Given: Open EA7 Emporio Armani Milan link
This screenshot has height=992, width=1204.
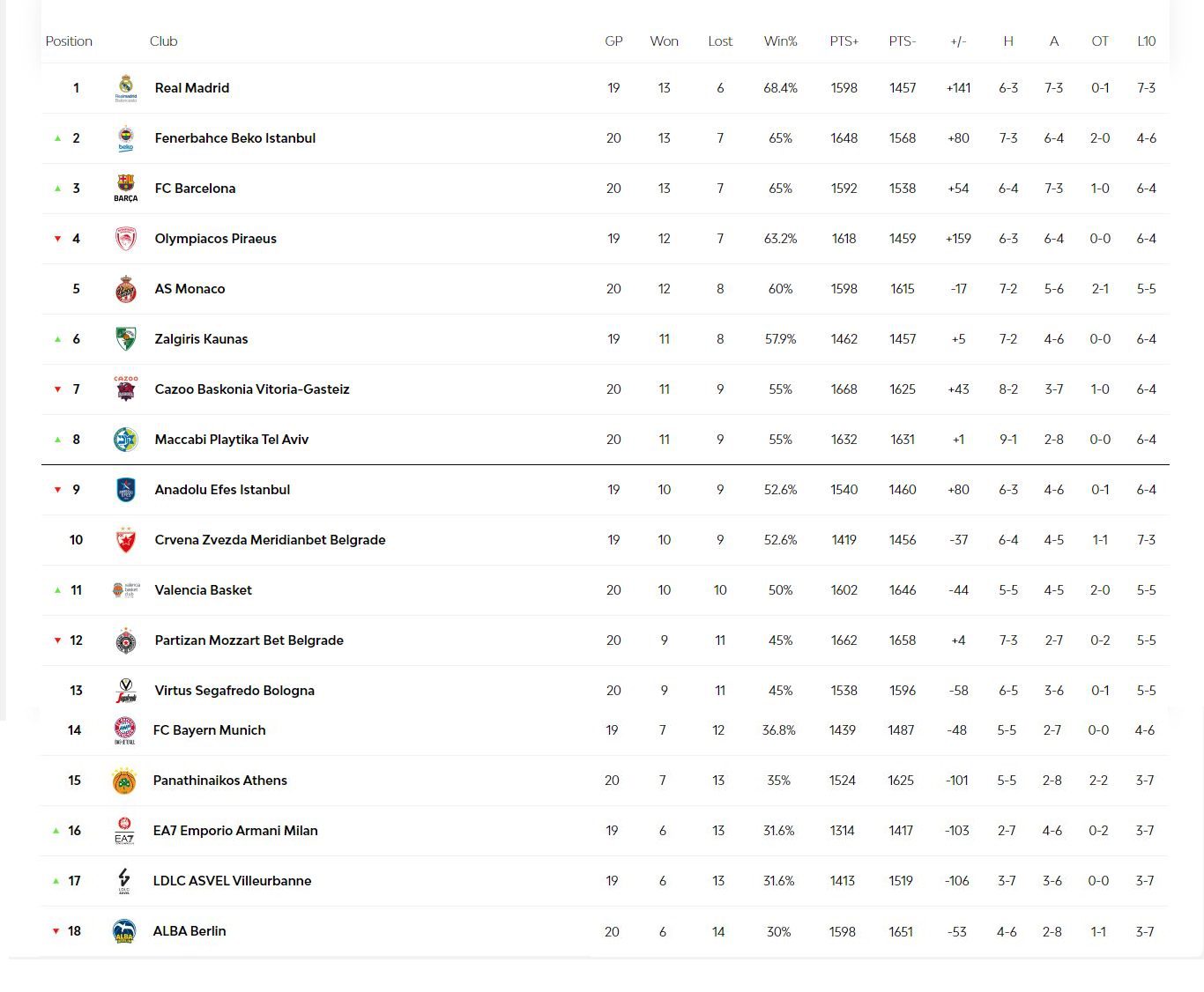Looking at the screenshot, I should point(235,831).
